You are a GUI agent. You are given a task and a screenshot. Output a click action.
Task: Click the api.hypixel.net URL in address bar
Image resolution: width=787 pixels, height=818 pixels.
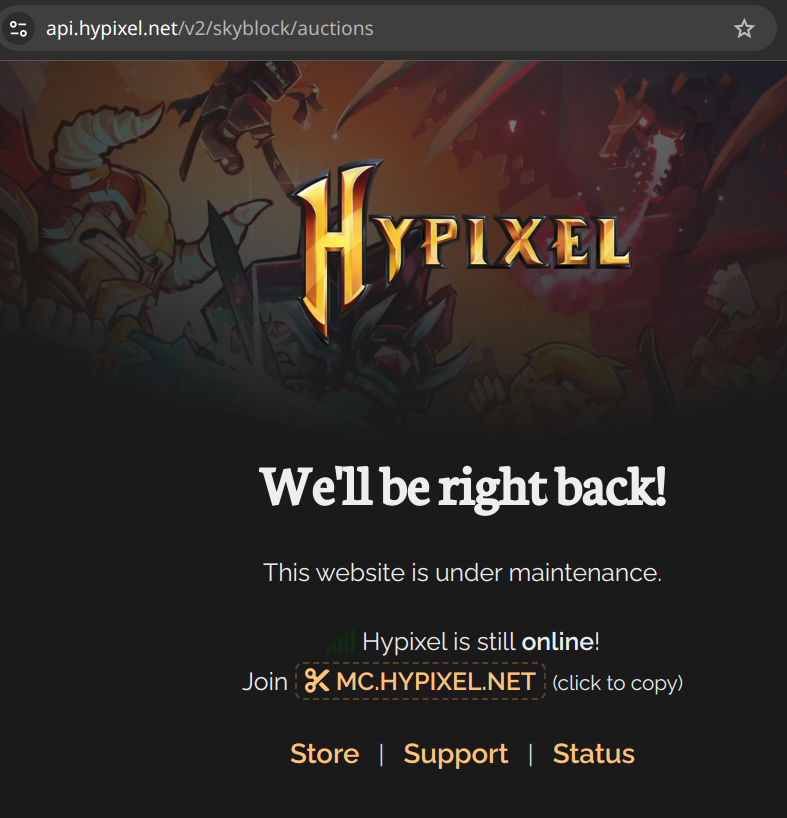tap(210, 28)
